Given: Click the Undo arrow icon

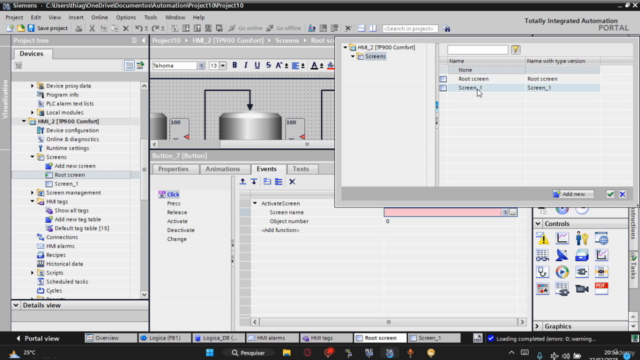Looking at the screenshot, I should click(139, 28).
